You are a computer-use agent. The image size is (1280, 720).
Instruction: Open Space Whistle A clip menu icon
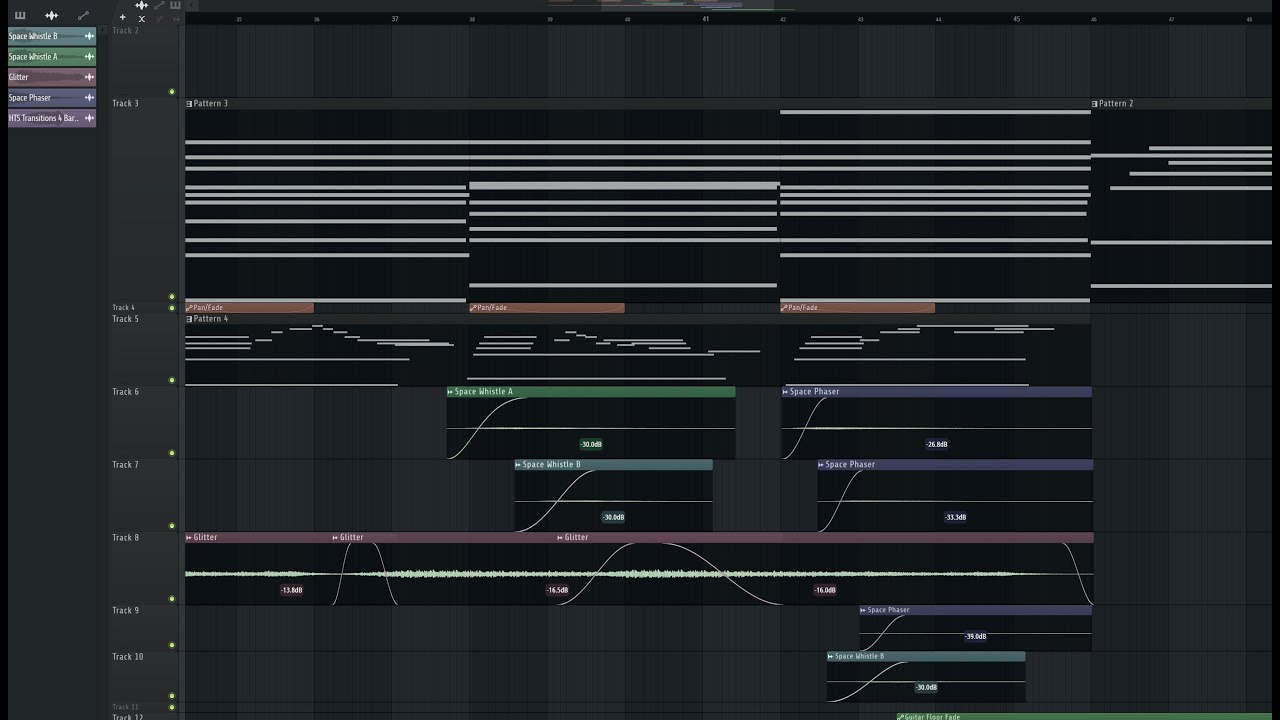pos(450,392)
